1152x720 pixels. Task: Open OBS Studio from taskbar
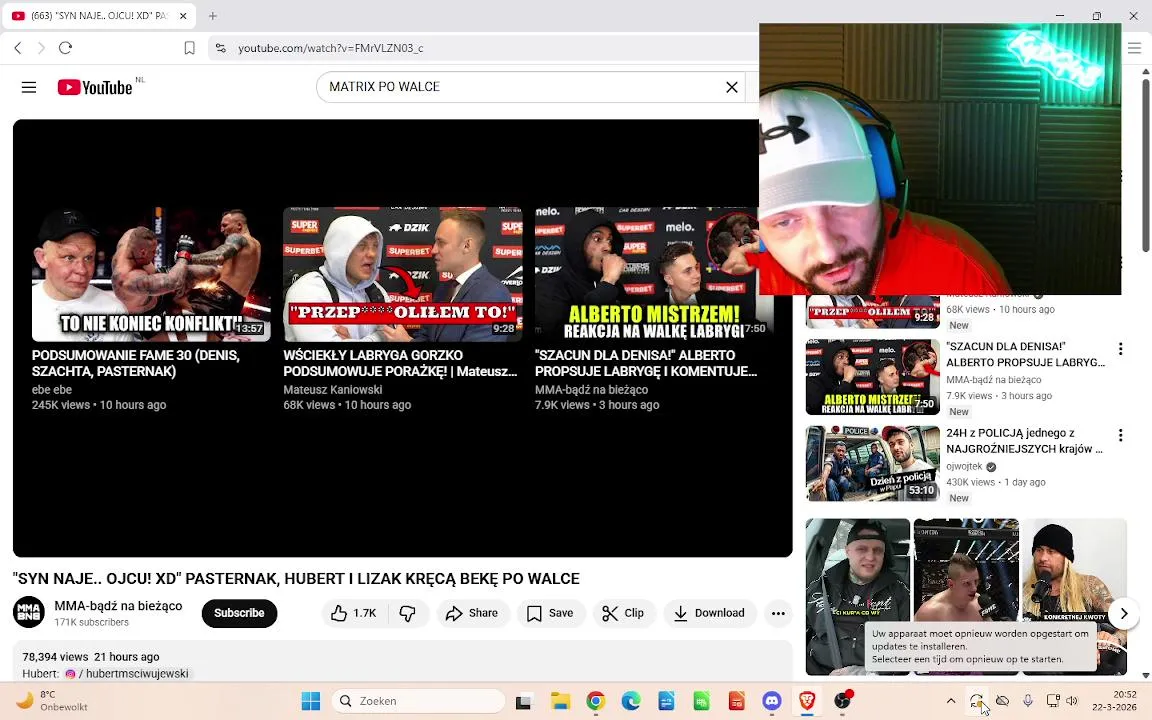[x=843, y=702]
